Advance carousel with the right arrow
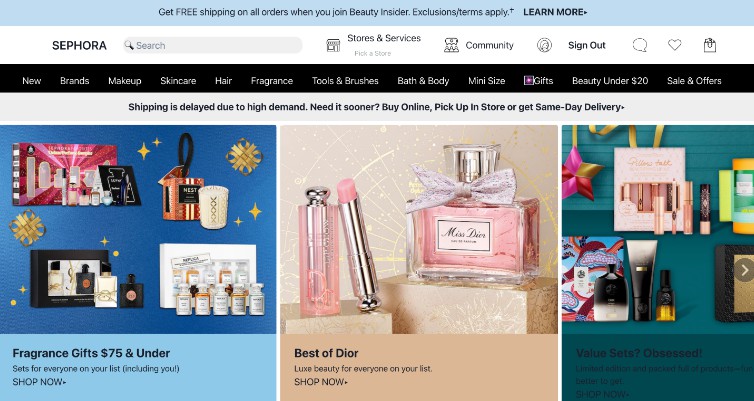The width and height of the screenshot is (754, 401). click(x=744, y=269)
